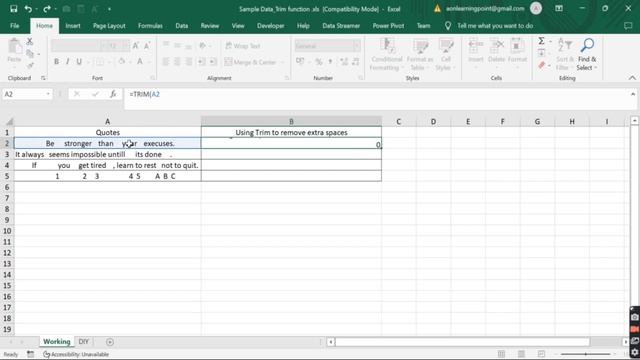Select the row 5 header

[x=7, y=176]
